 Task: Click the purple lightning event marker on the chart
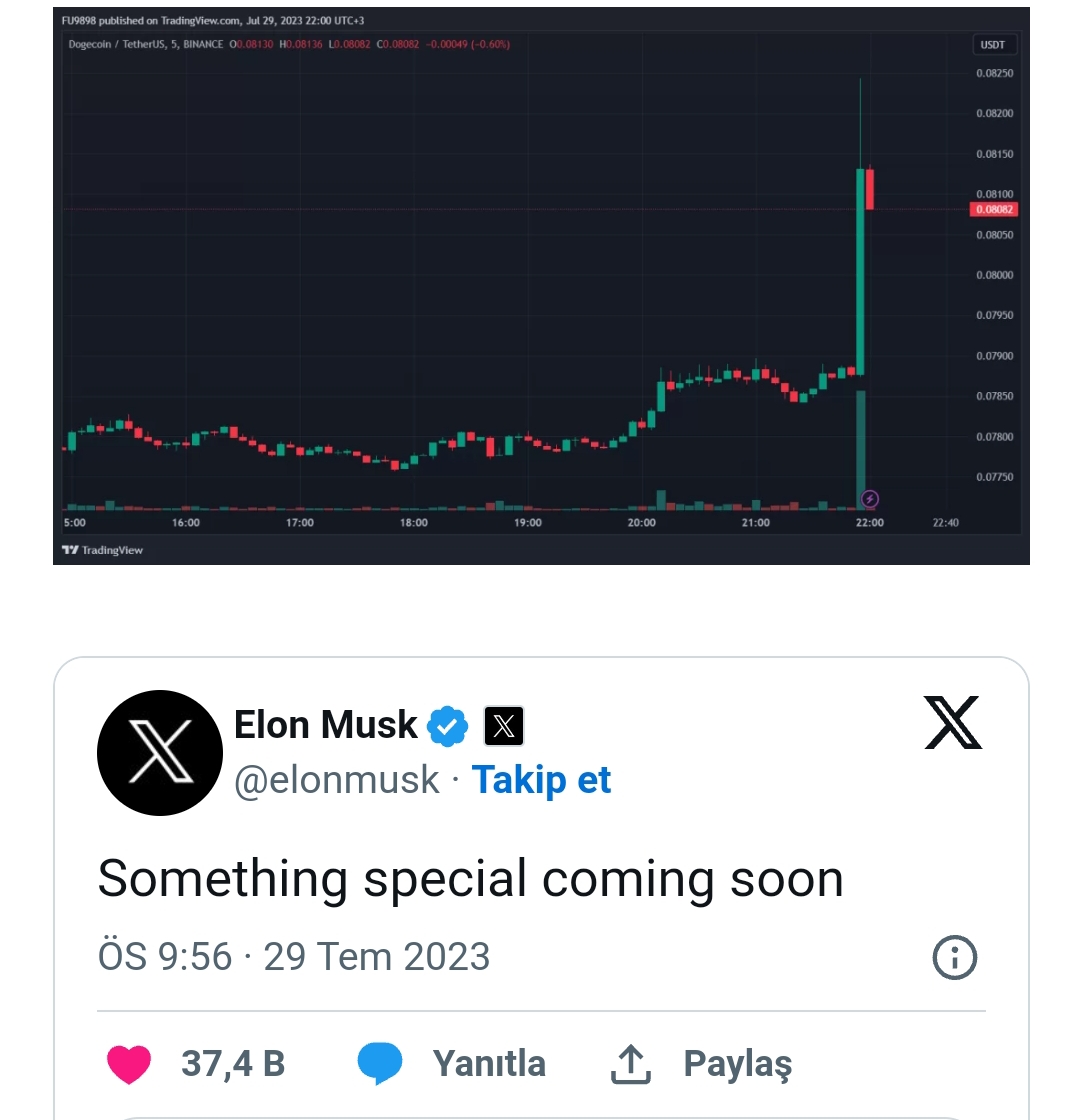pyautogui.click(x=869, y=499)
